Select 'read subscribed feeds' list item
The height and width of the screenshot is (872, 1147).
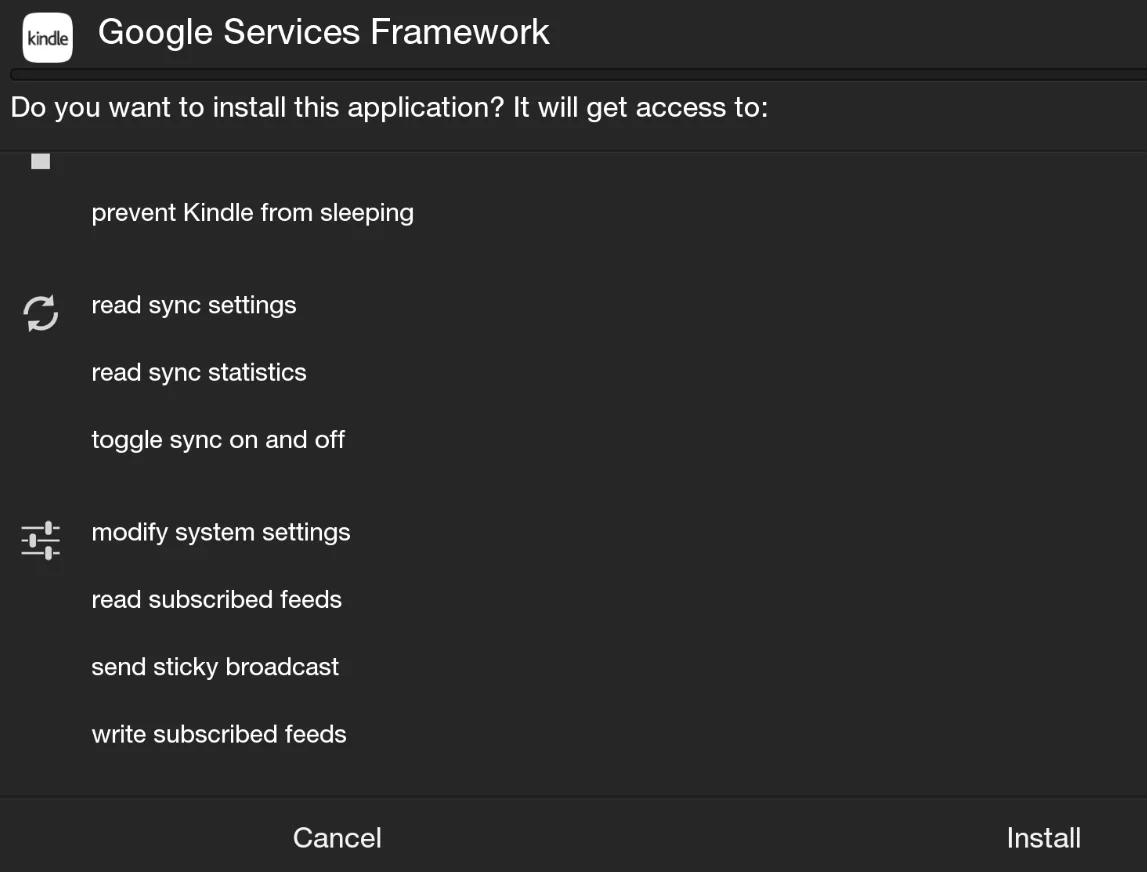pos(216,600)
